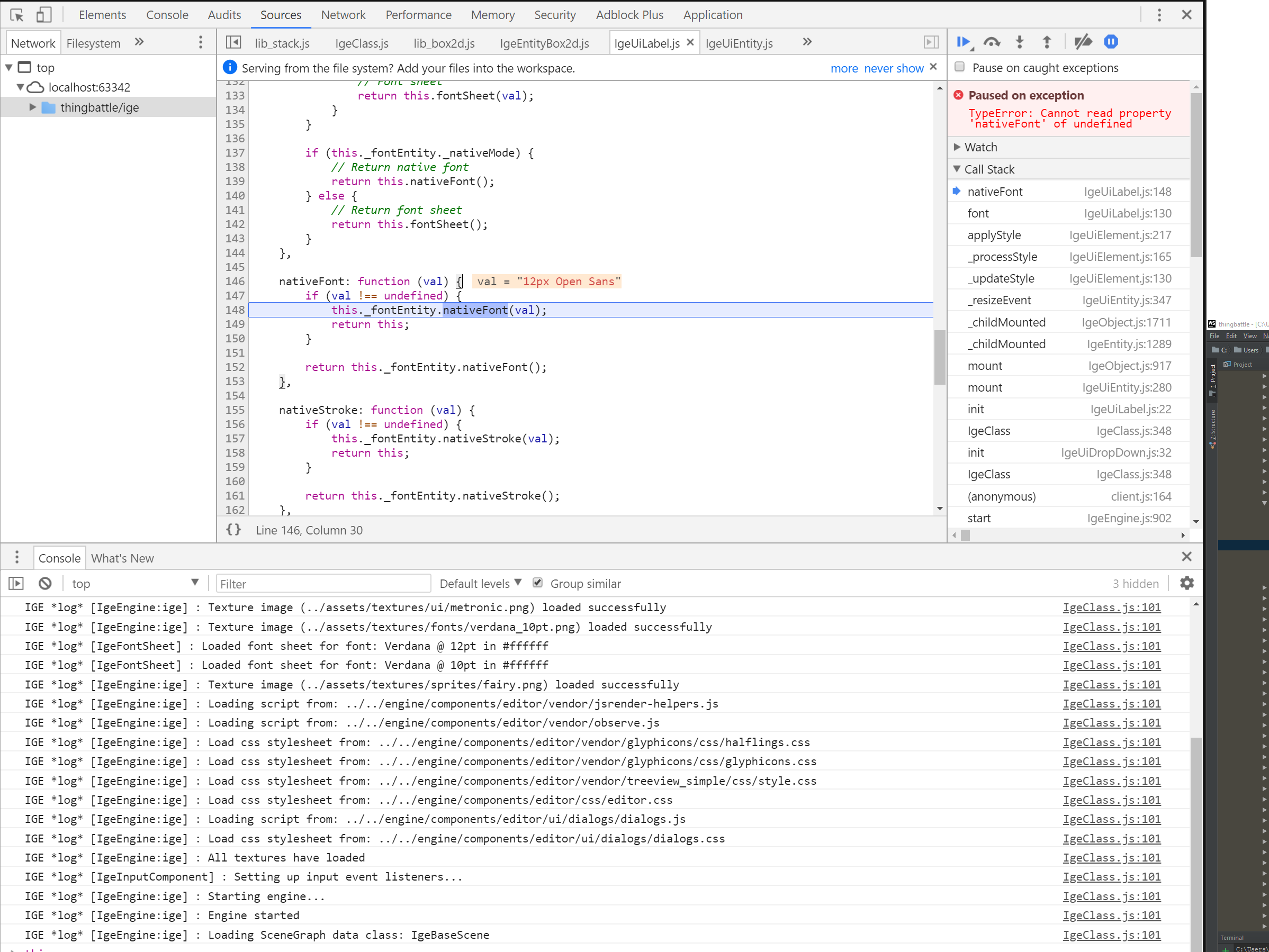Open the Project tool tab in background IDE
1269x952 pixels.
(1212, 379)
